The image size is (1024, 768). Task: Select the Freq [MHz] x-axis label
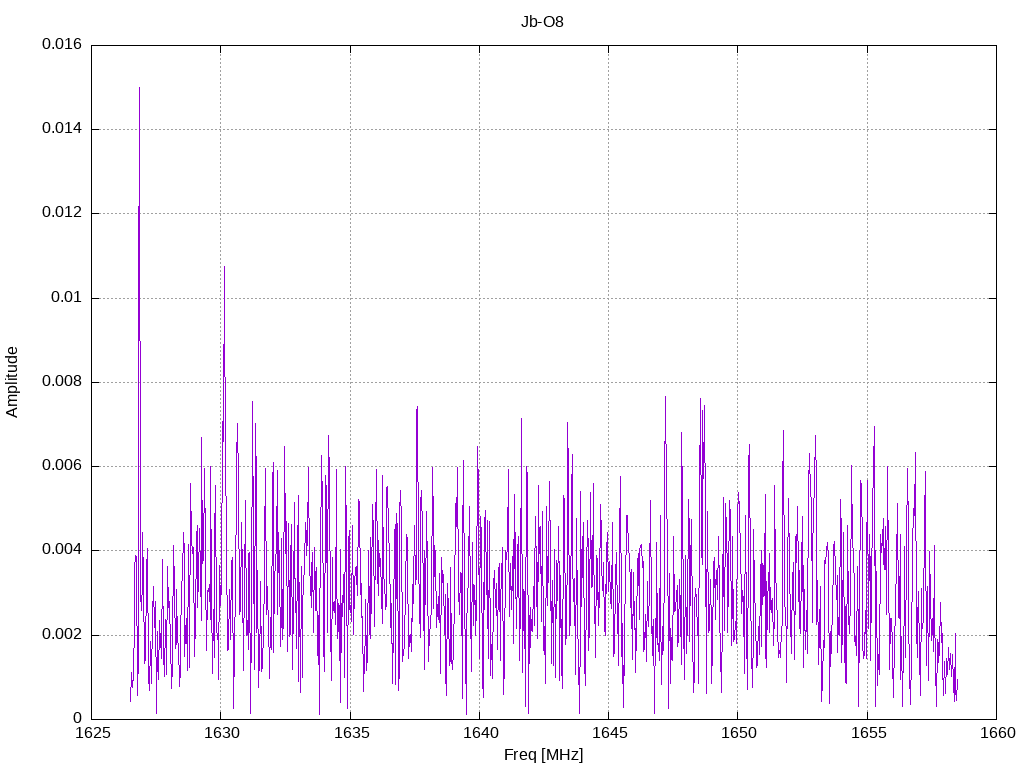tap(543, 755)
